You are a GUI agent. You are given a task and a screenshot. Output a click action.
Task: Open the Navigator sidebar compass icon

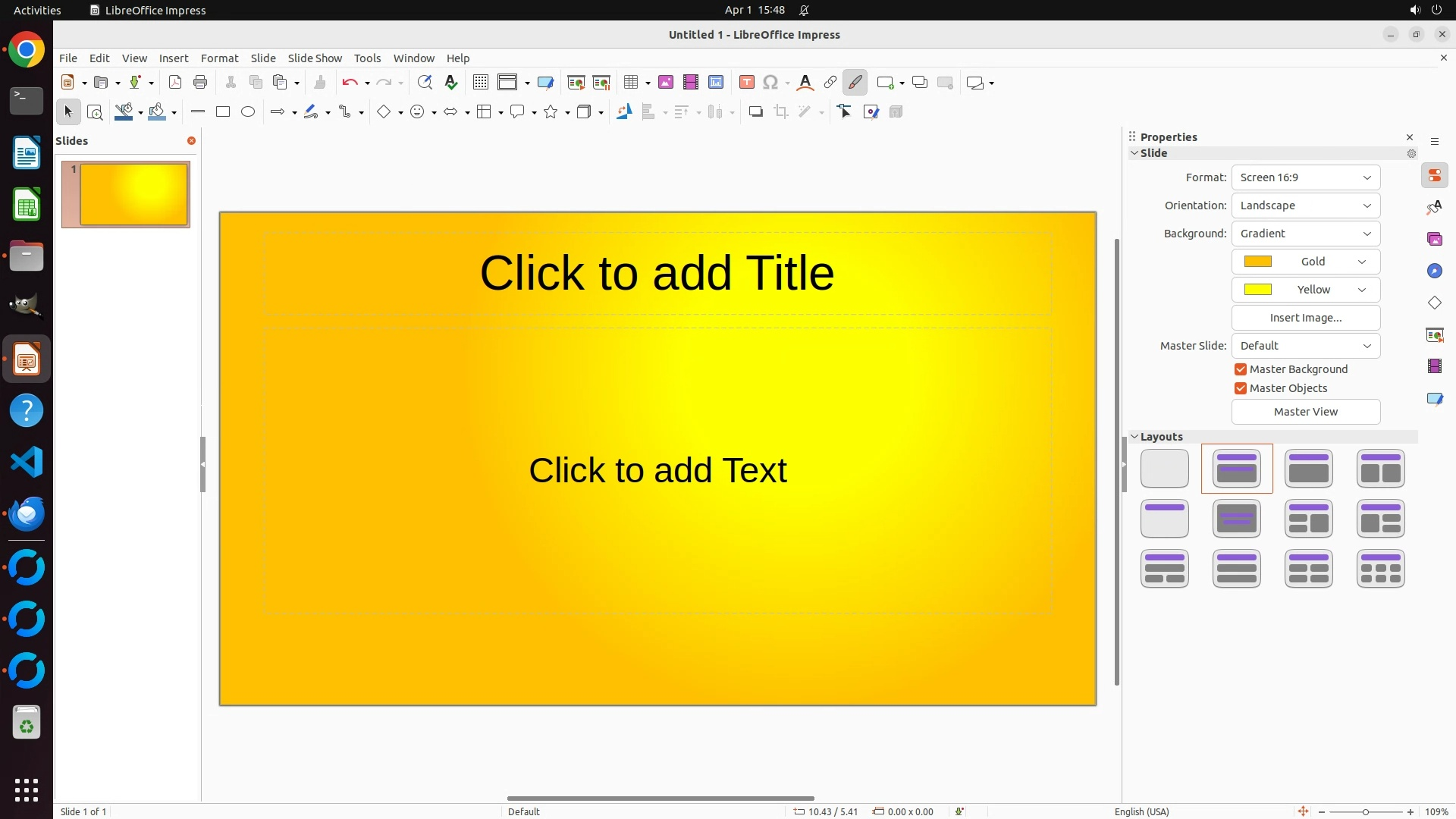coord(1434,271)
